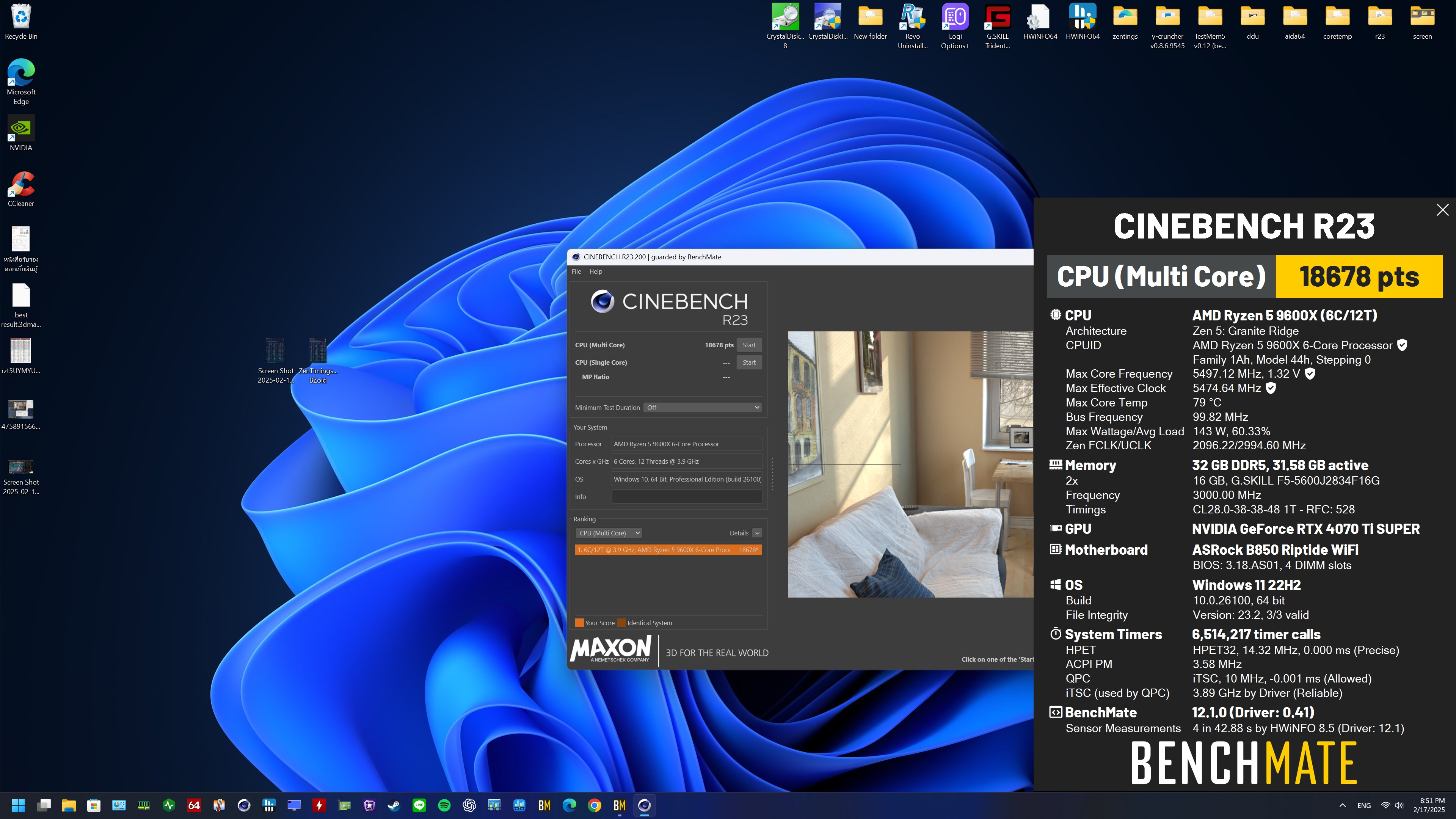Select the aida64 folder icon

[1294, 22]
